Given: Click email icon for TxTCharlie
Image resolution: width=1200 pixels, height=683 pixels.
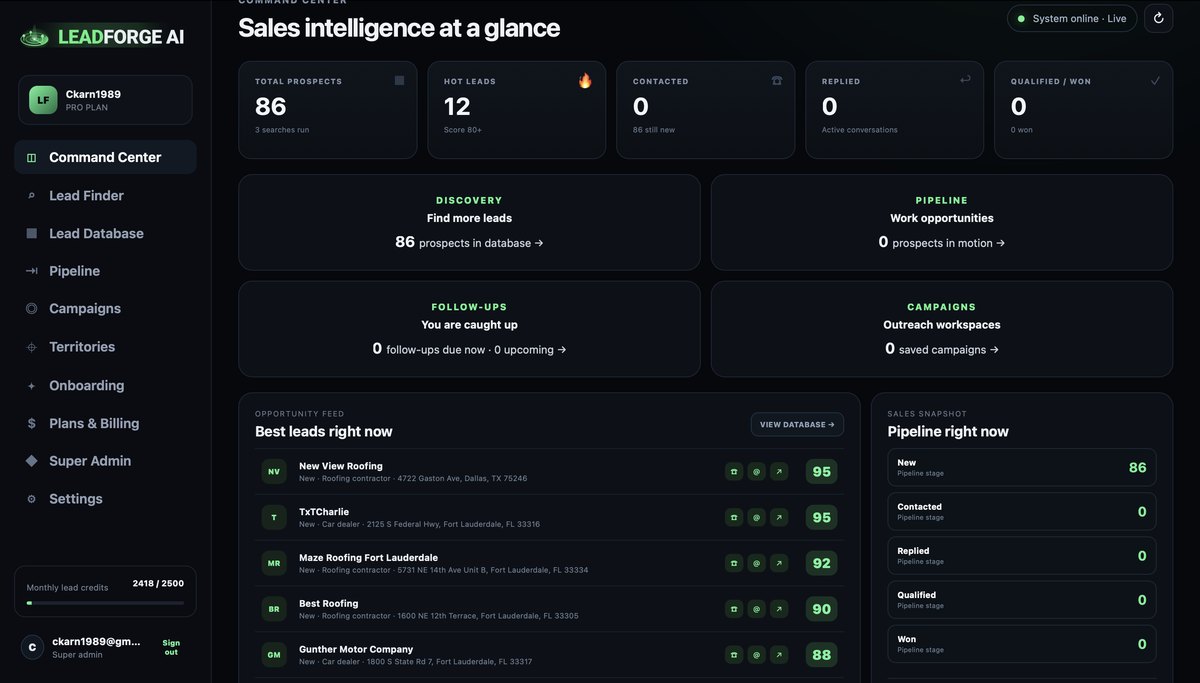Looking at the screenshot, I should coord(757,517).
